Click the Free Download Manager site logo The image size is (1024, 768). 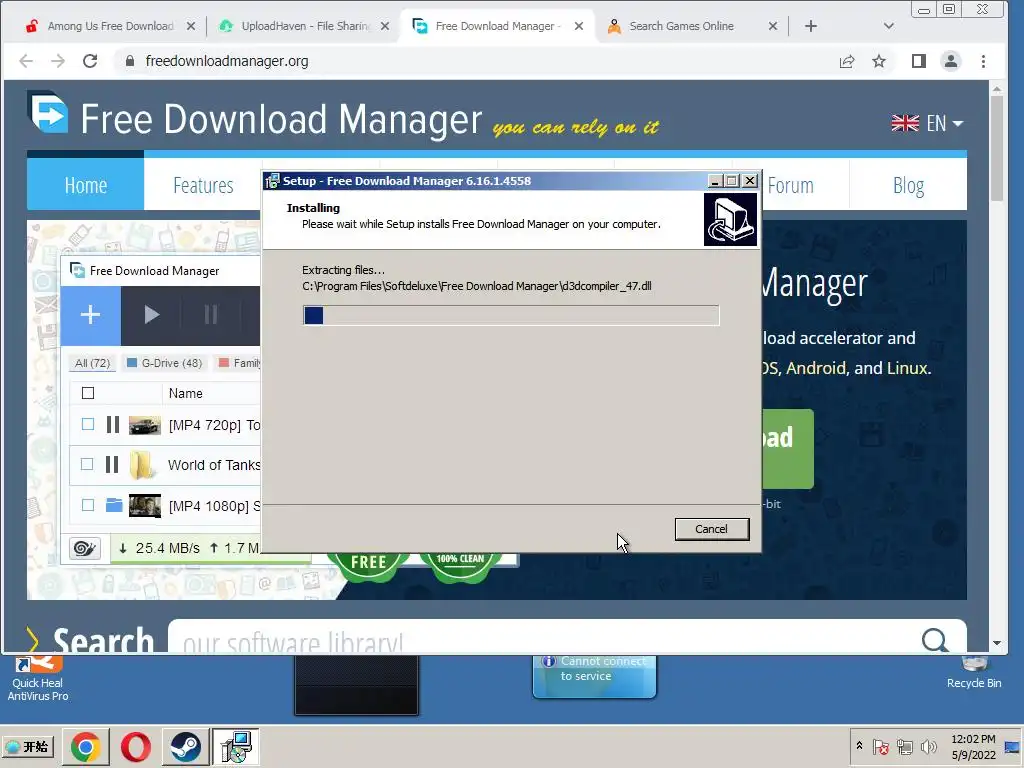48,112
